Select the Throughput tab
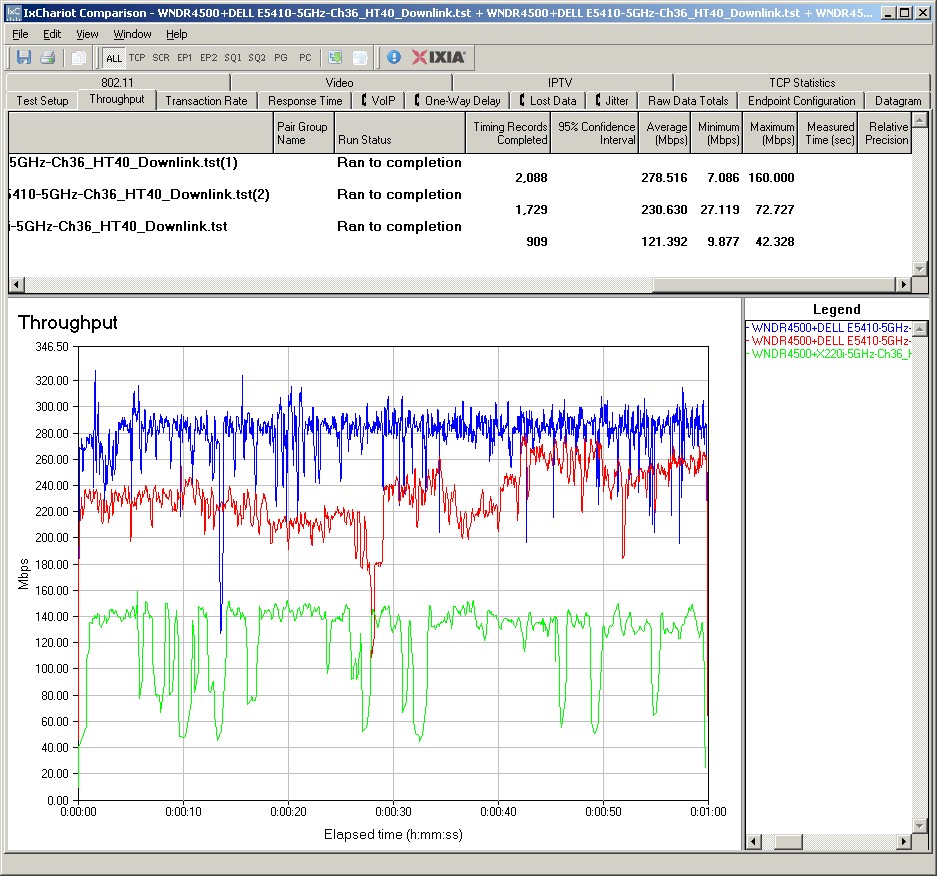This screenshot has width=937, height=876. point(117,99)
